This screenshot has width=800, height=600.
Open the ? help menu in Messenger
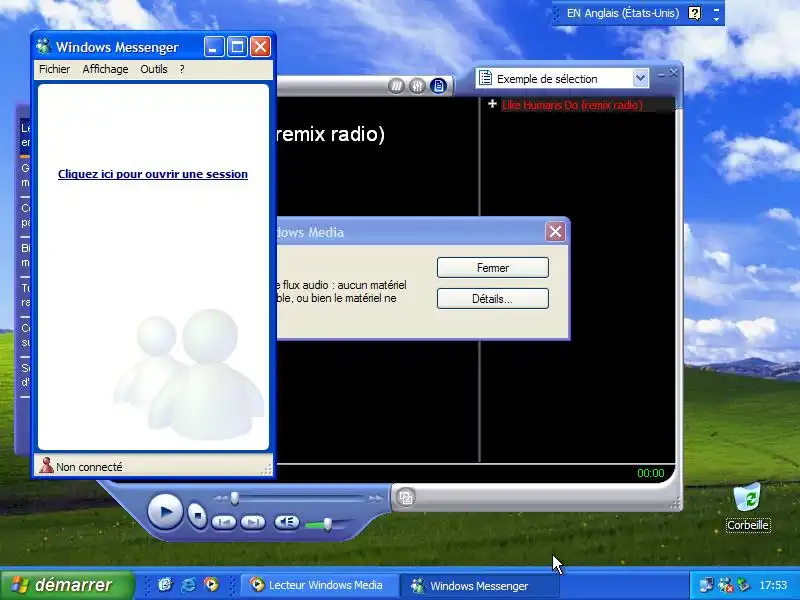[x=182, y=69]
